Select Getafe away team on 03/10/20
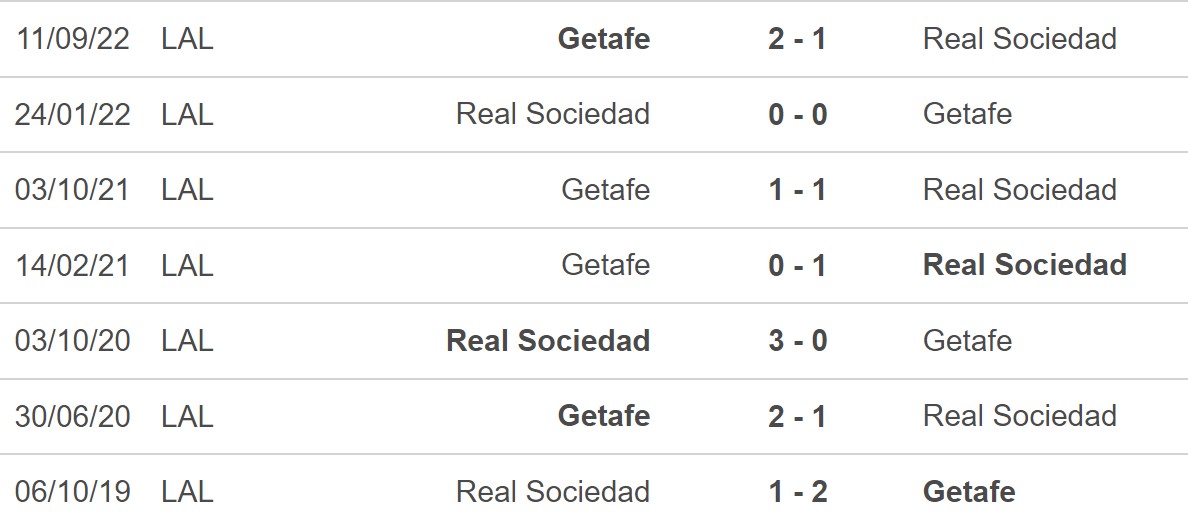 click(968, 341)
